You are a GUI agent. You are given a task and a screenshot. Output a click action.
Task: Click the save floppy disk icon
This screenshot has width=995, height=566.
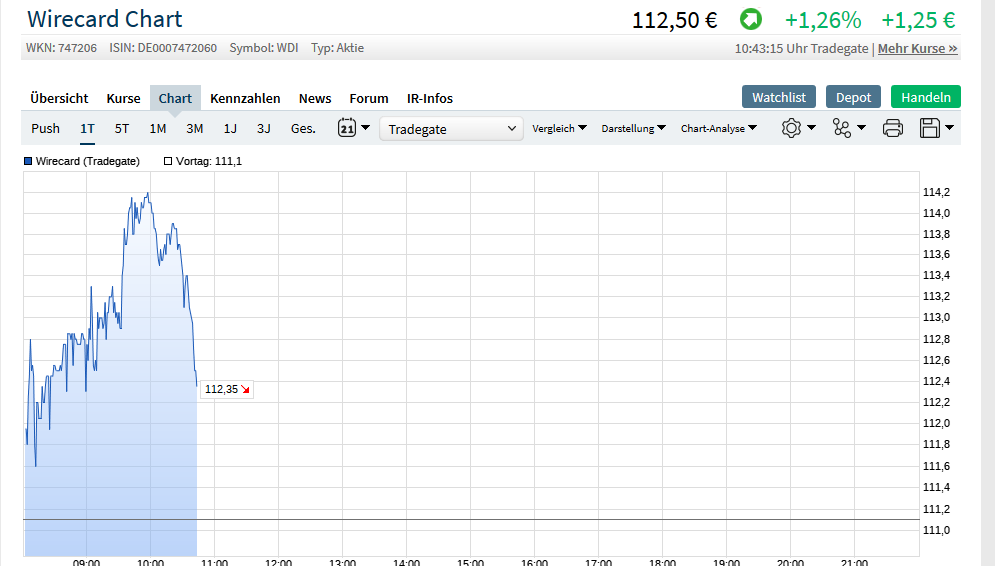click(930, 128)
